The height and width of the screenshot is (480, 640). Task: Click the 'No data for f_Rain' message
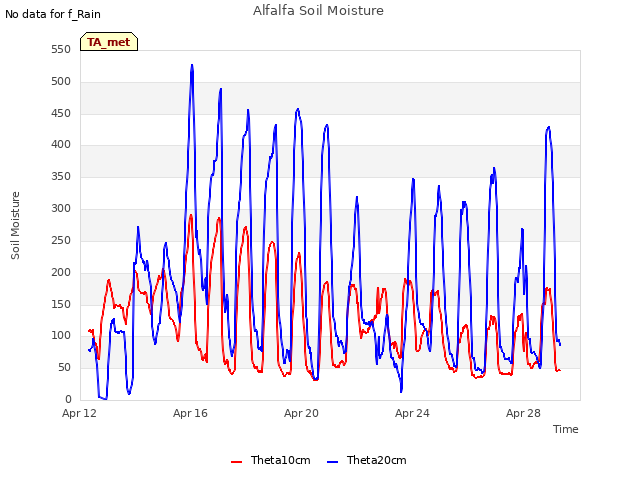53,14
